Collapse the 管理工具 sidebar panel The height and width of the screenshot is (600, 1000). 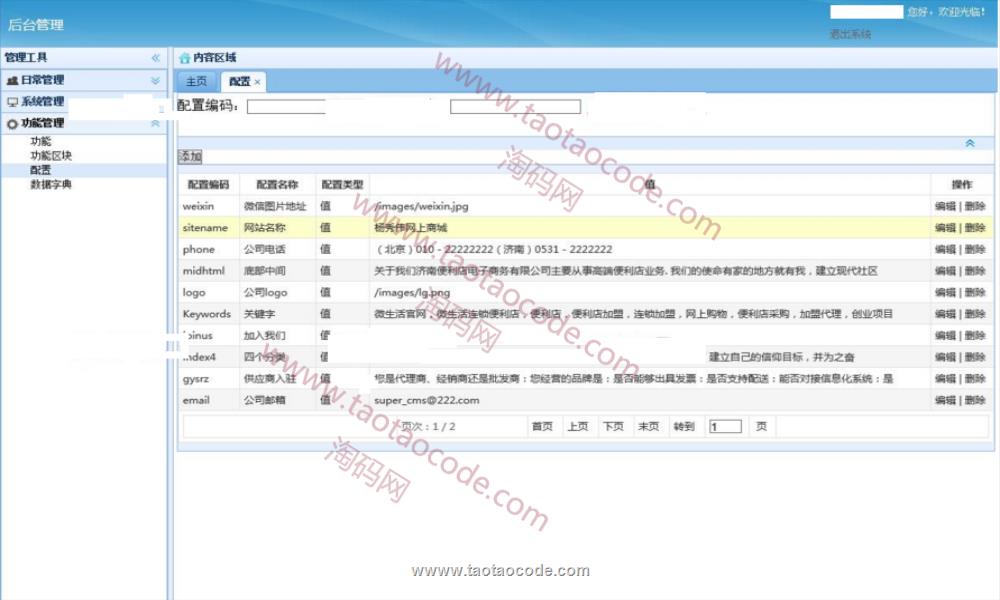(155, 58)
